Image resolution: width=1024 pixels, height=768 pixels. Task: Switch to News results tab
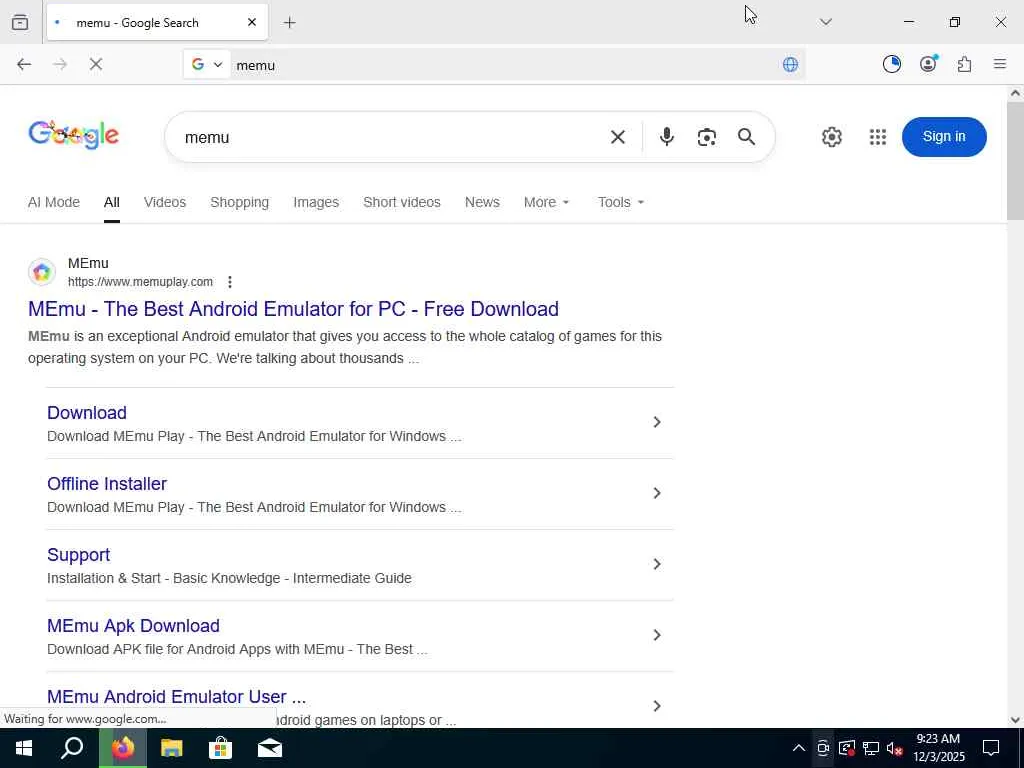coord(482,202)
